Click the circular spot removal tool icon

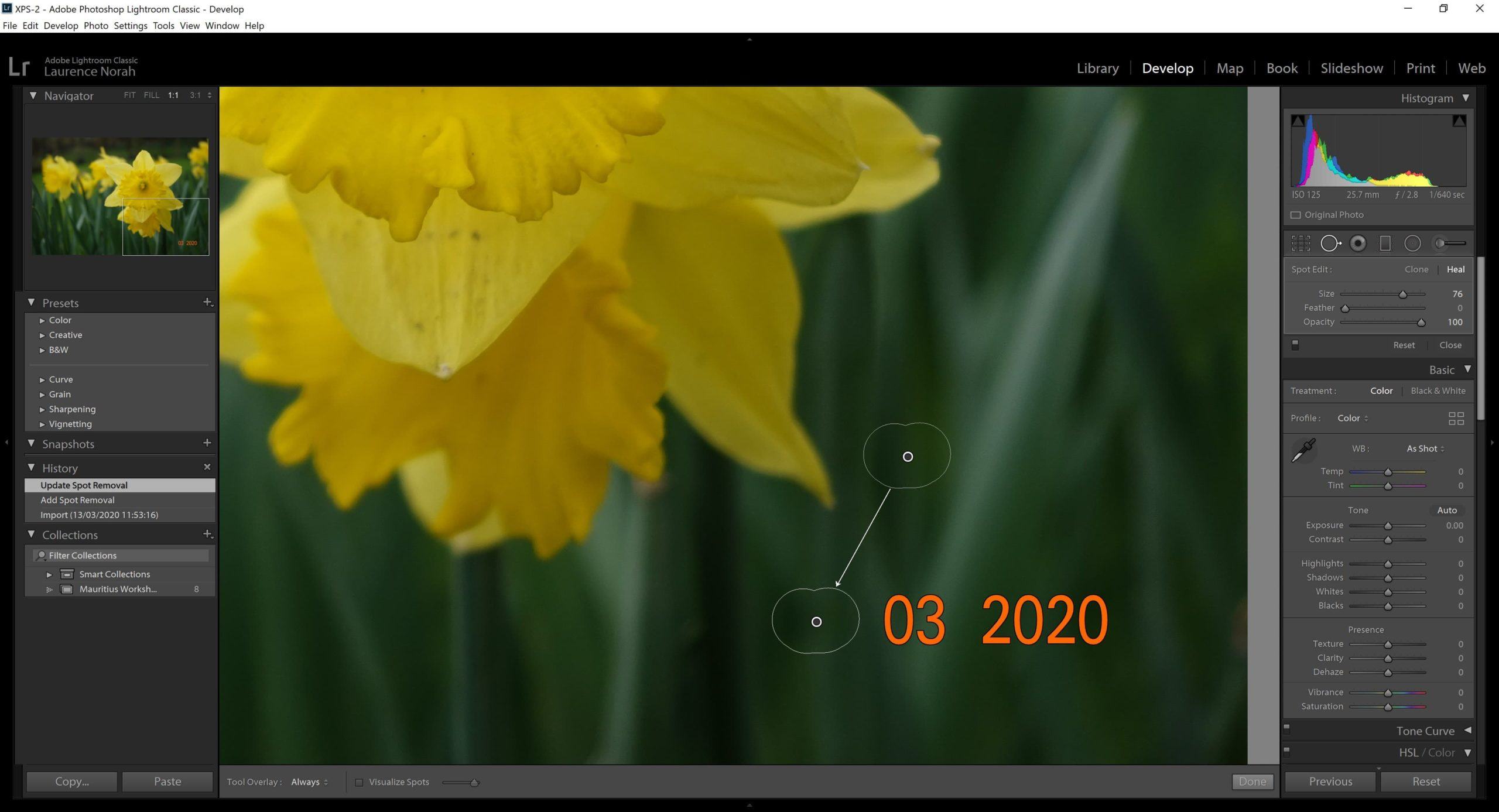click(x=1331, y=243)
